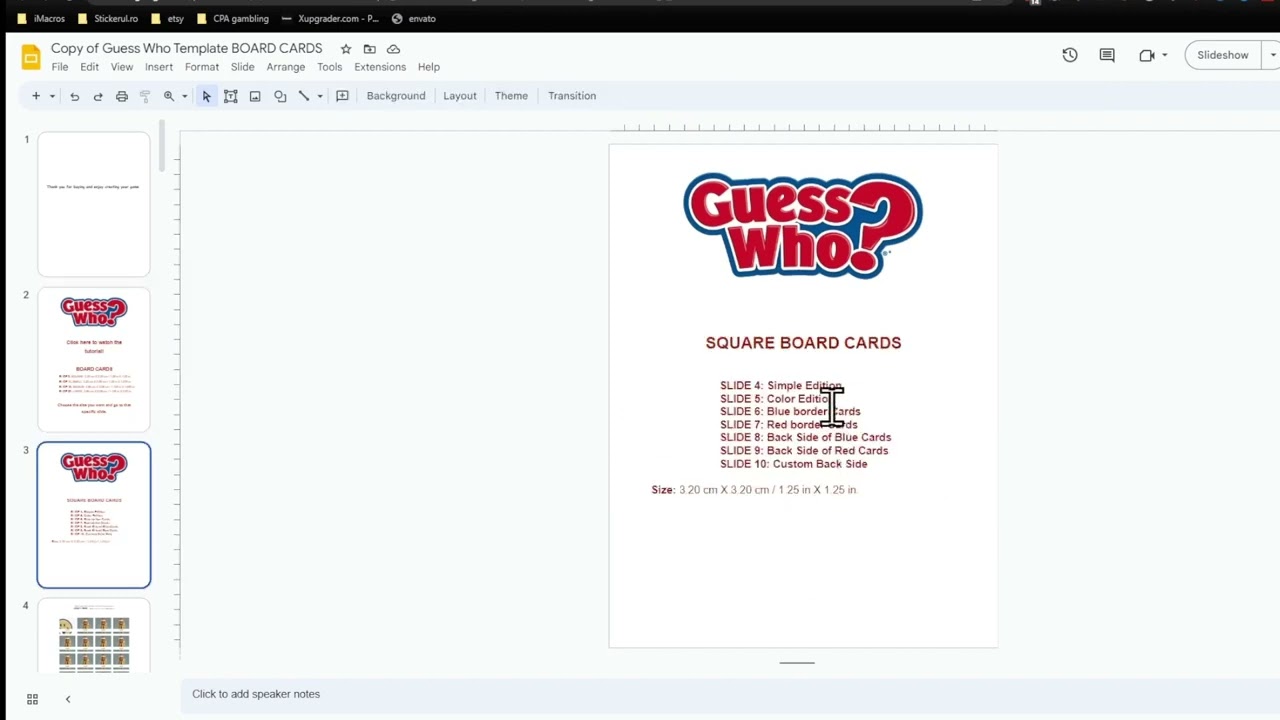This screenshot has width=1280, height=720.
Task: Click the 'SLIDE 8: Back Side of Blue Cards' text
Action: [x=805, y=437]
